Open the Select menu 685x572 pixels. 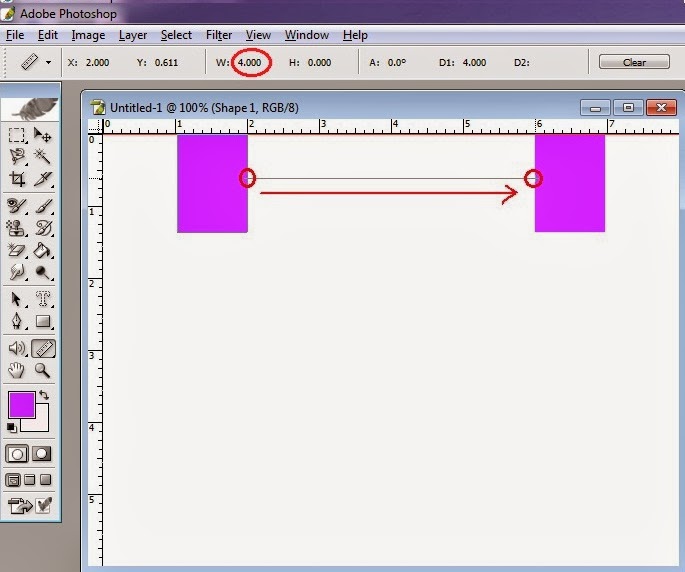(x=176, y=35)
